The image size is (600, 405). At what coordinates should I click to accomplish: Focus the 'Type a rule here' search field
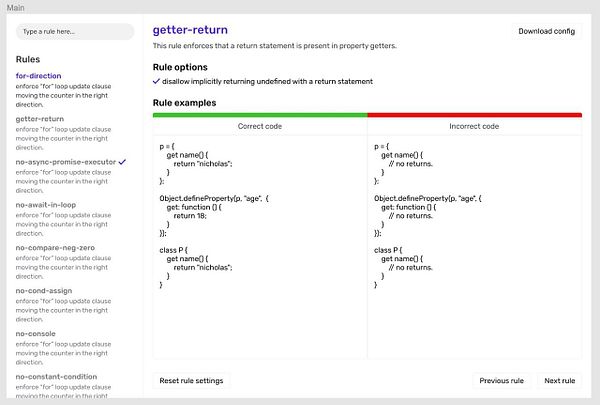(x=75, y=31)
